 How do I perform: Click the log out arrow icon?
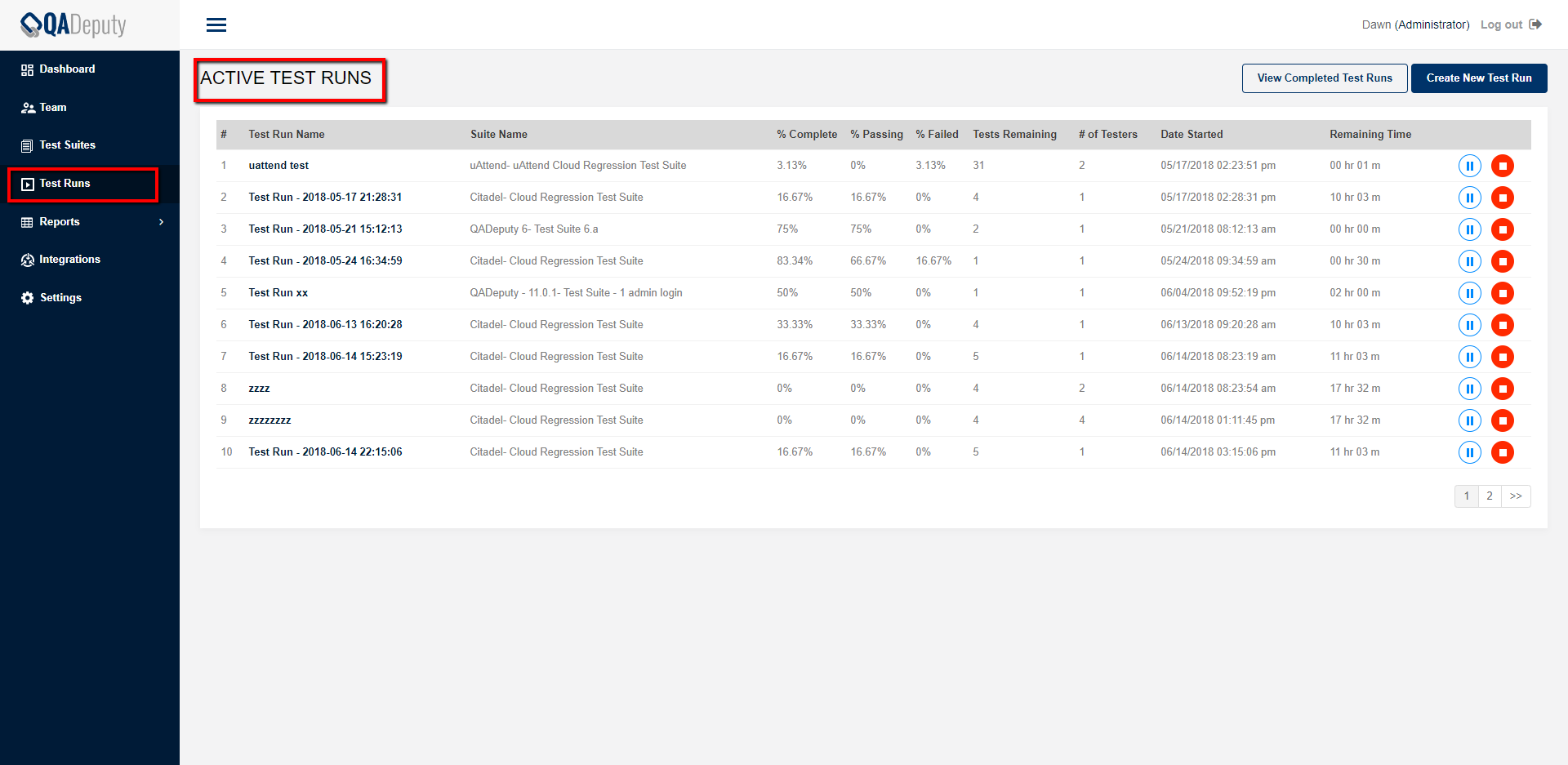point(1535,24)
